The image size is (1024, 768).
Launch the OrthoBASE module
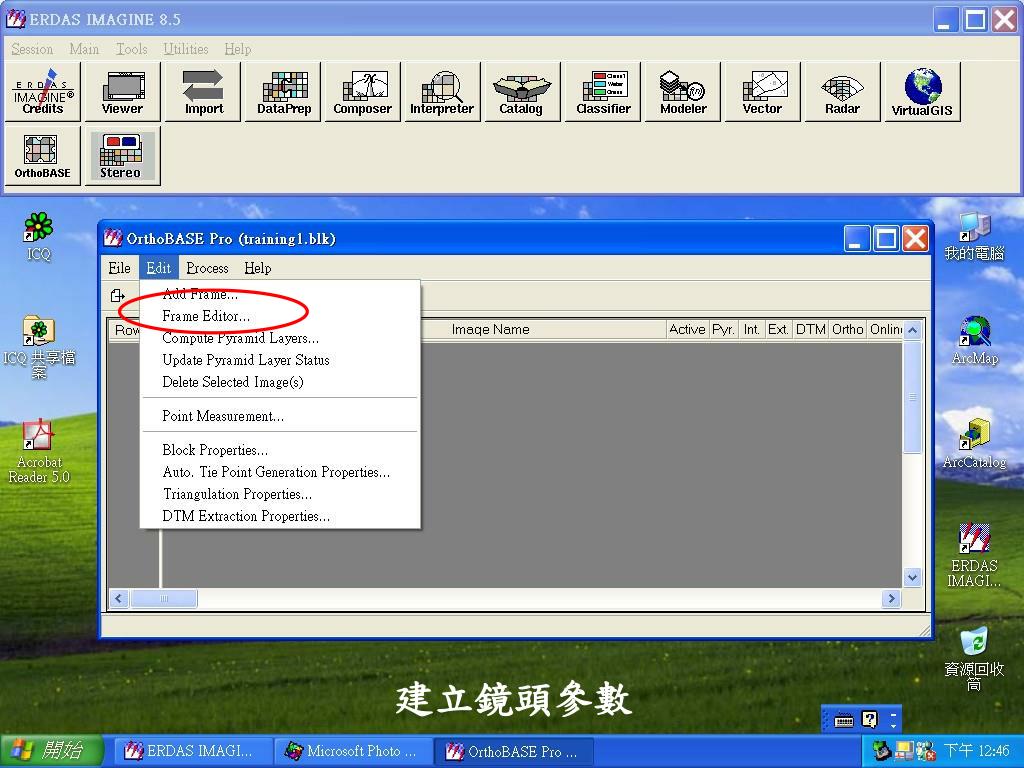point(42,156)
